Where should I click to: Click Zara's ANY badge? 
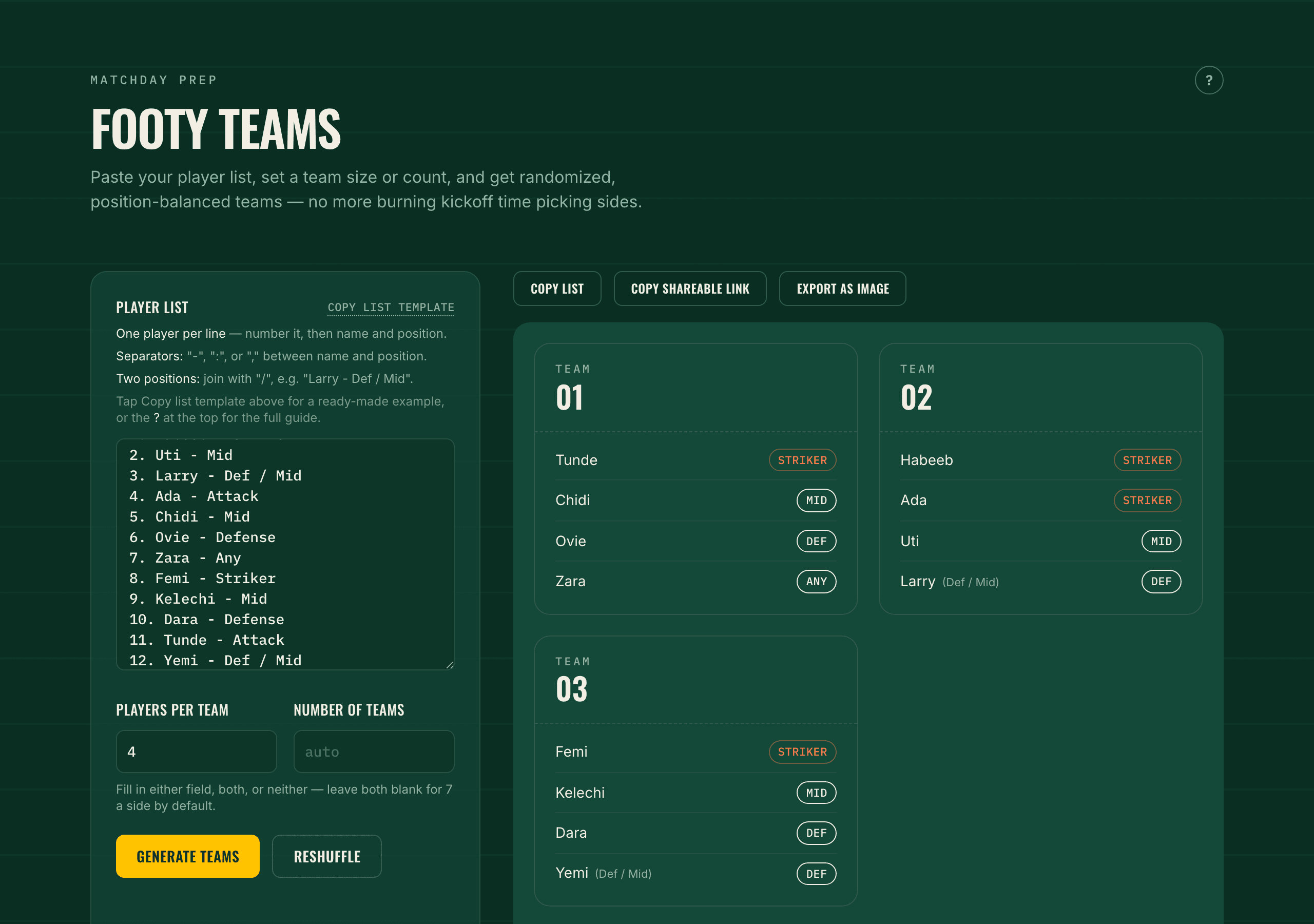[816, 581]
